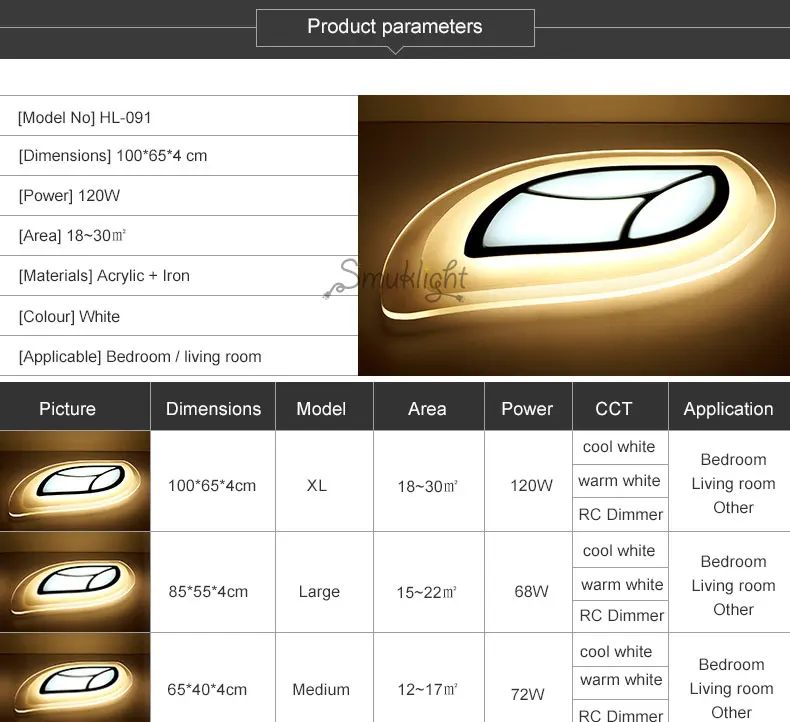The width and height of the screenshot is (790, 722).
Task: Select cool white in the XL row
Action: coord(619,447)
